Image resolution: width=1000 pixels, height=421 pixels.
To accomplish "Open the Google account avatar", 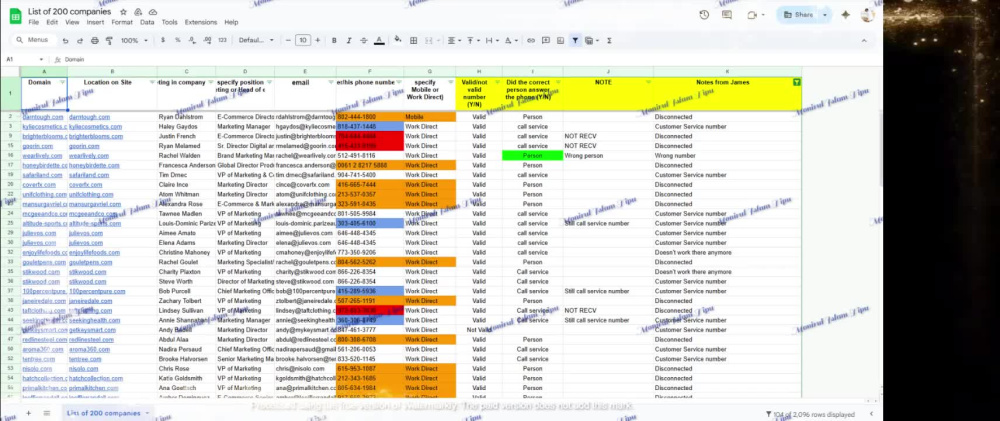I will pyautogui.click(x=868, y=15).
